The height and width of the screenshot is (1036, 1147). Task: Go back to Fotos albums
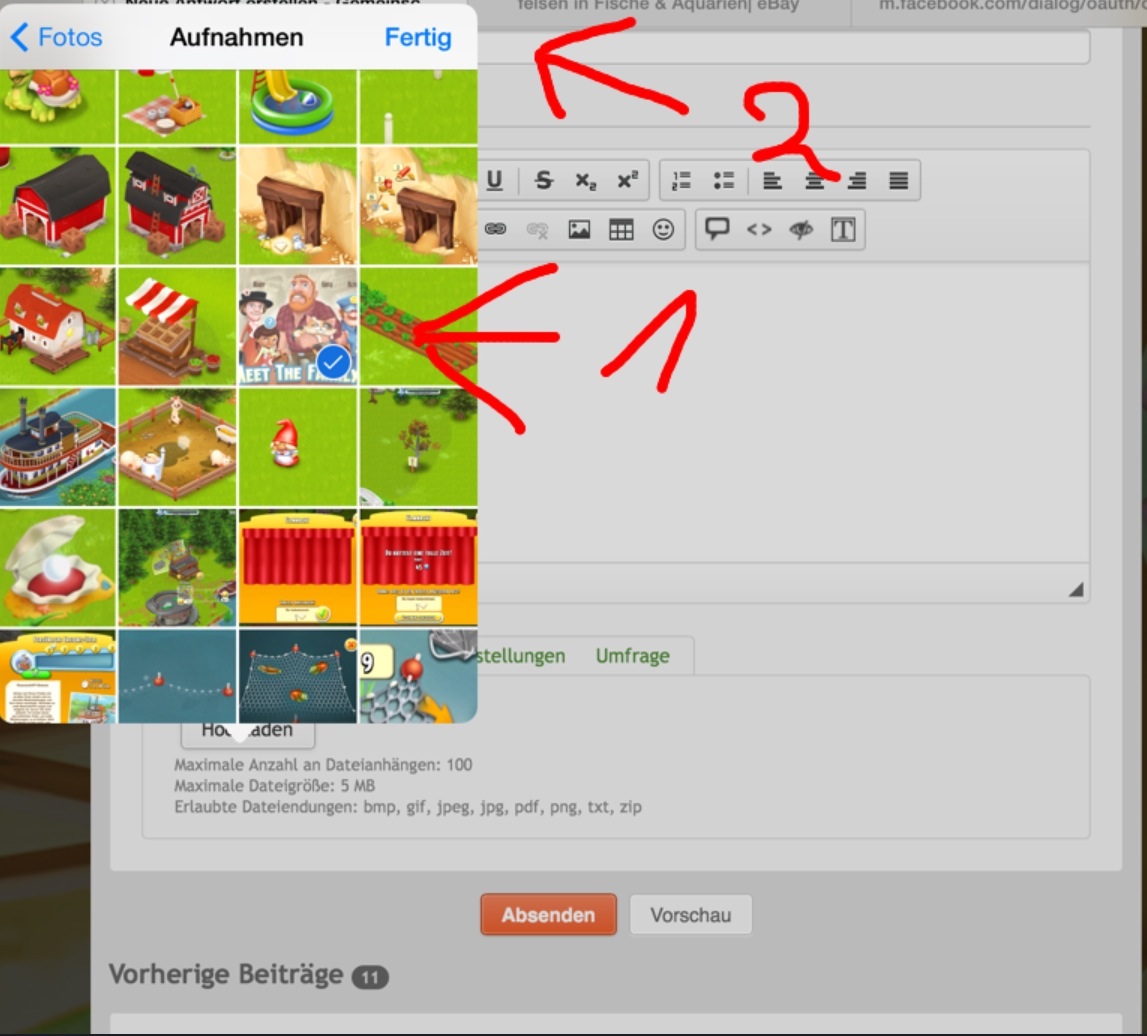click(56, 38)
